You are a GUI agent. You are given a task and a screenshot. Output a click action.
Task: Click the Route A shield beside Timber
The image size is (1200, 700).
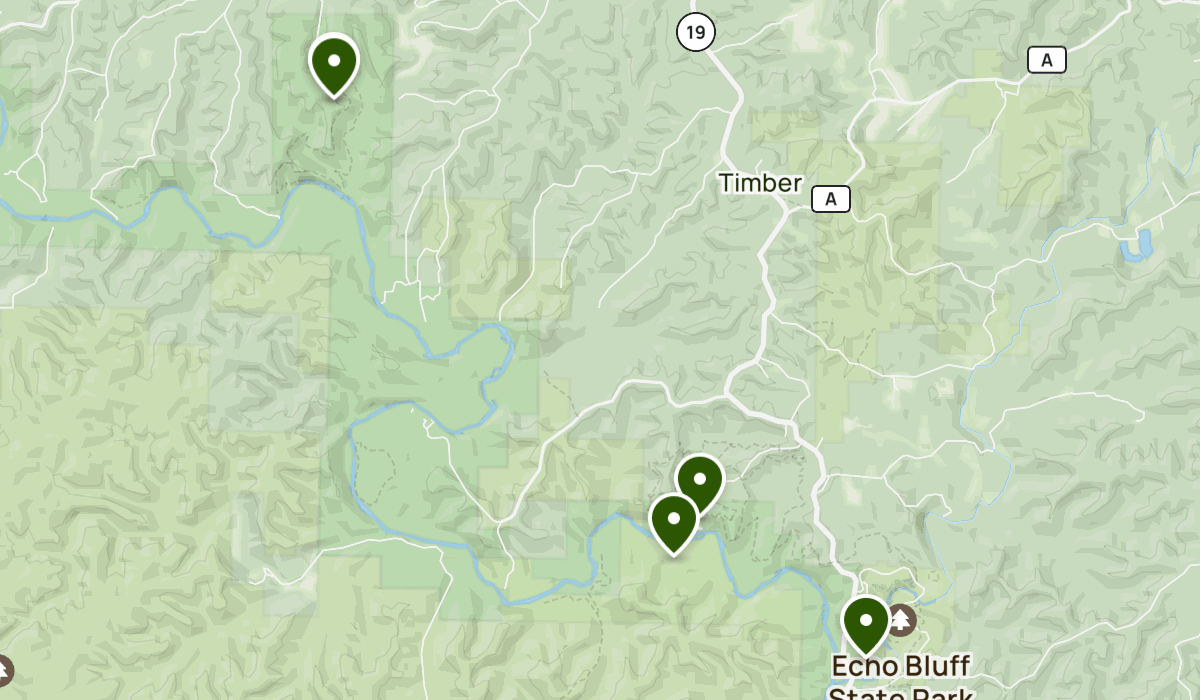click(830, 199)
